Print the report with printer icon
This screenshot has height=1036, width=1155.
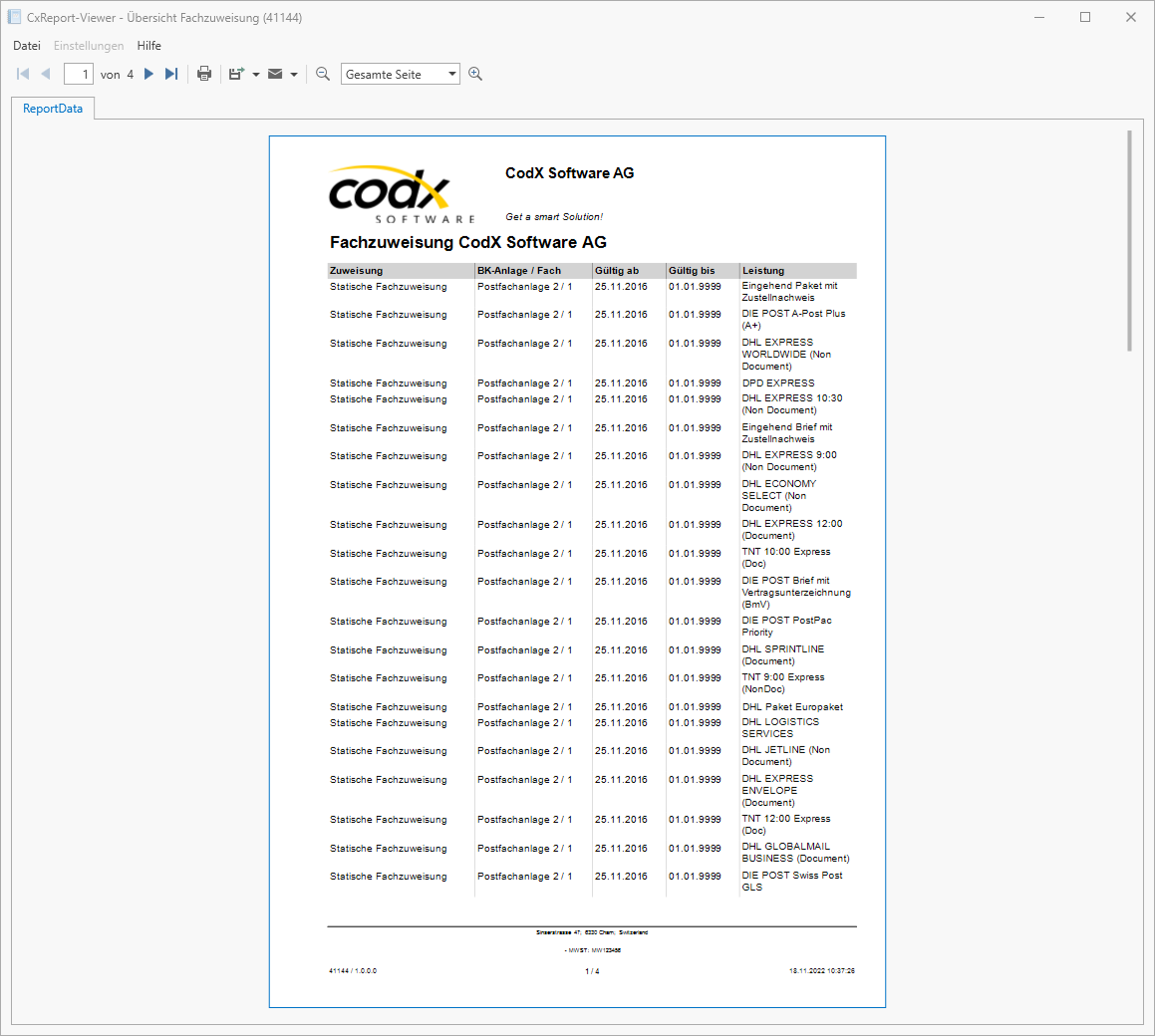tap(204, 74)
